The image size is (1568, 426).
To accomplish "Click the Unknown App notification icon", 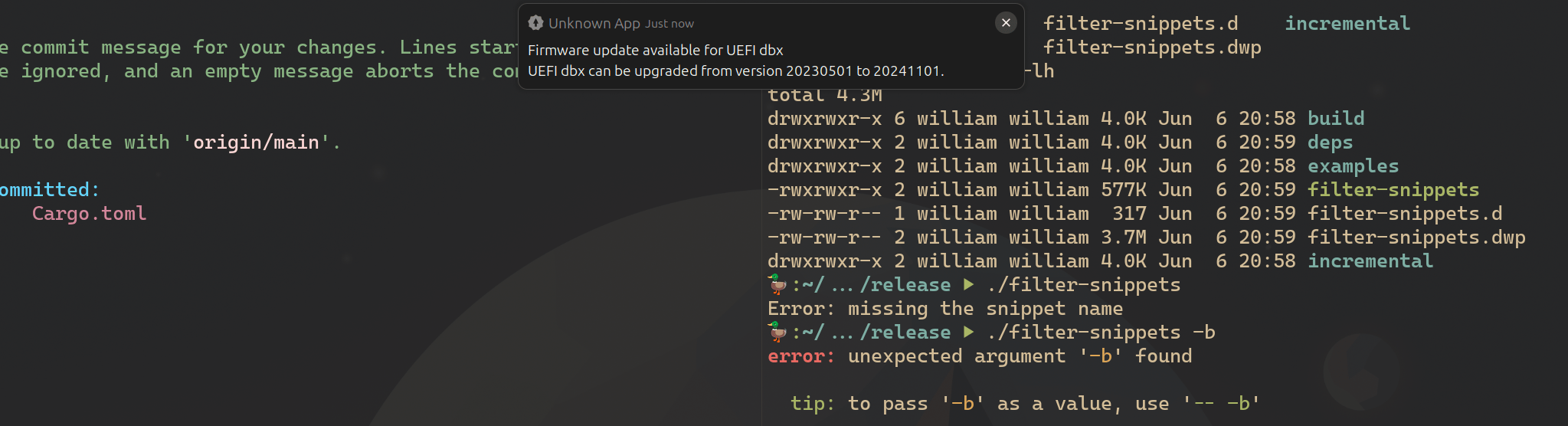I will (x=535, y=23).
